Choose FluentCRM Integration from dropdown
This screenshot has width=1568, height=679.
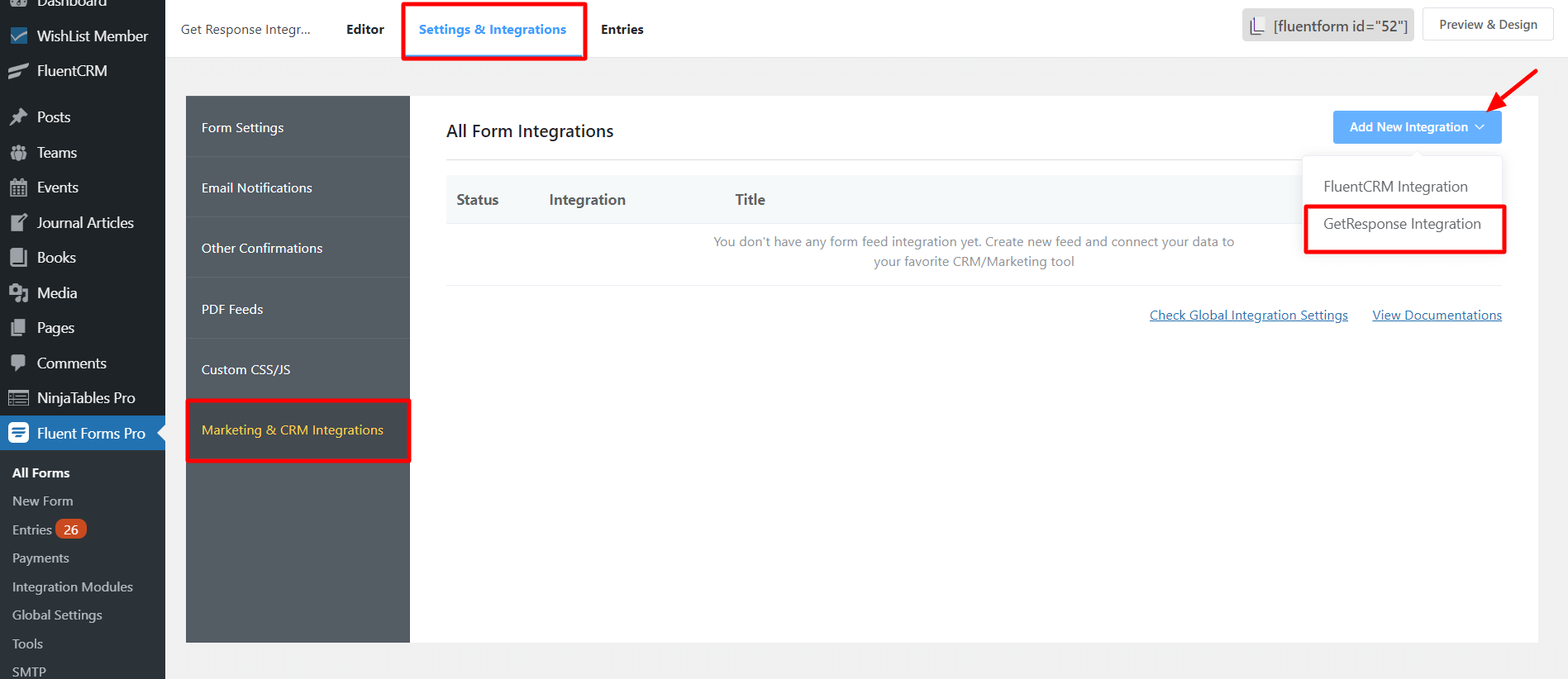pos(1395,187)
